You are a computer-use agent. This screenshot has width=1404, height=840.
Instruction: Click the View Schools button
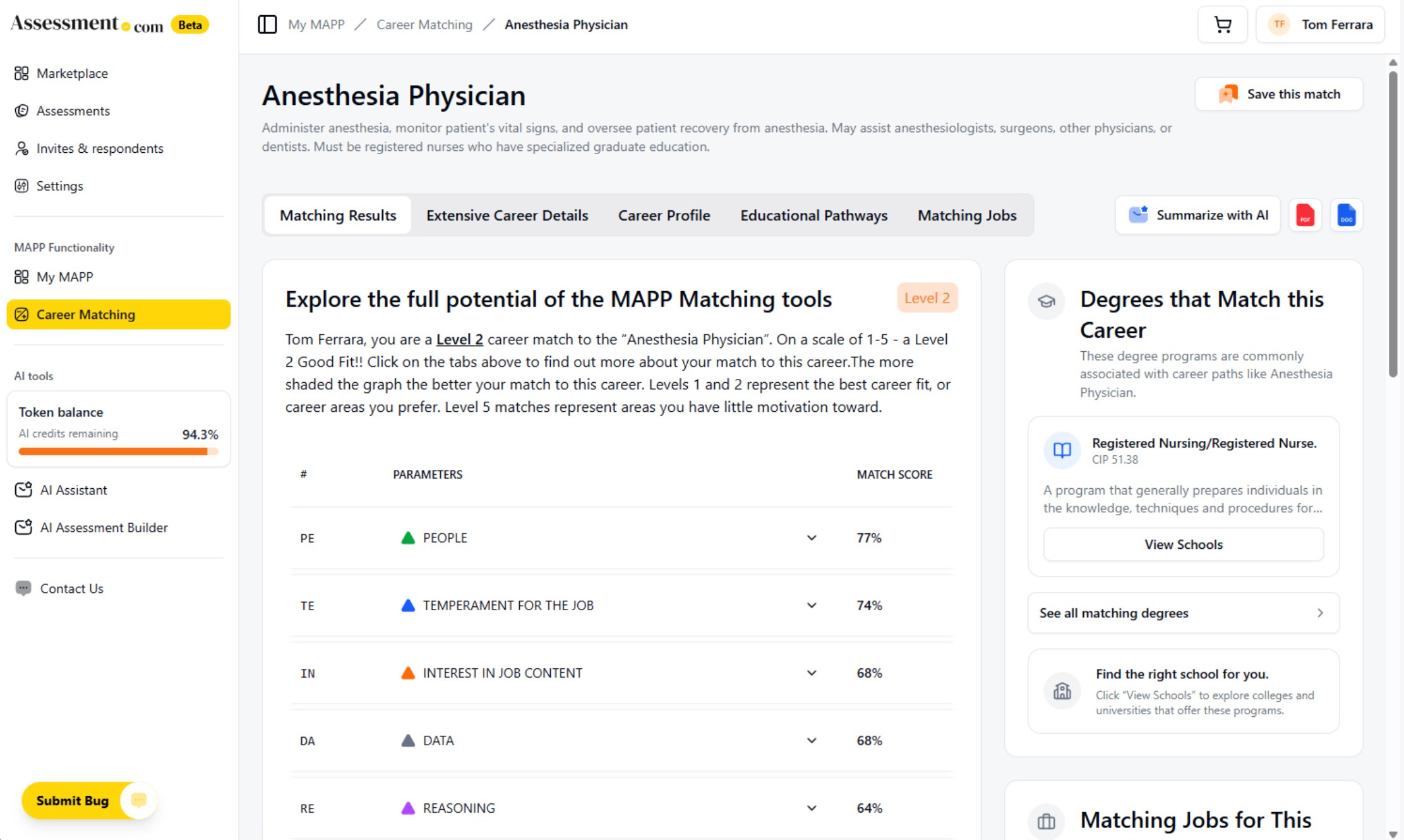(x=1184, y=544)
